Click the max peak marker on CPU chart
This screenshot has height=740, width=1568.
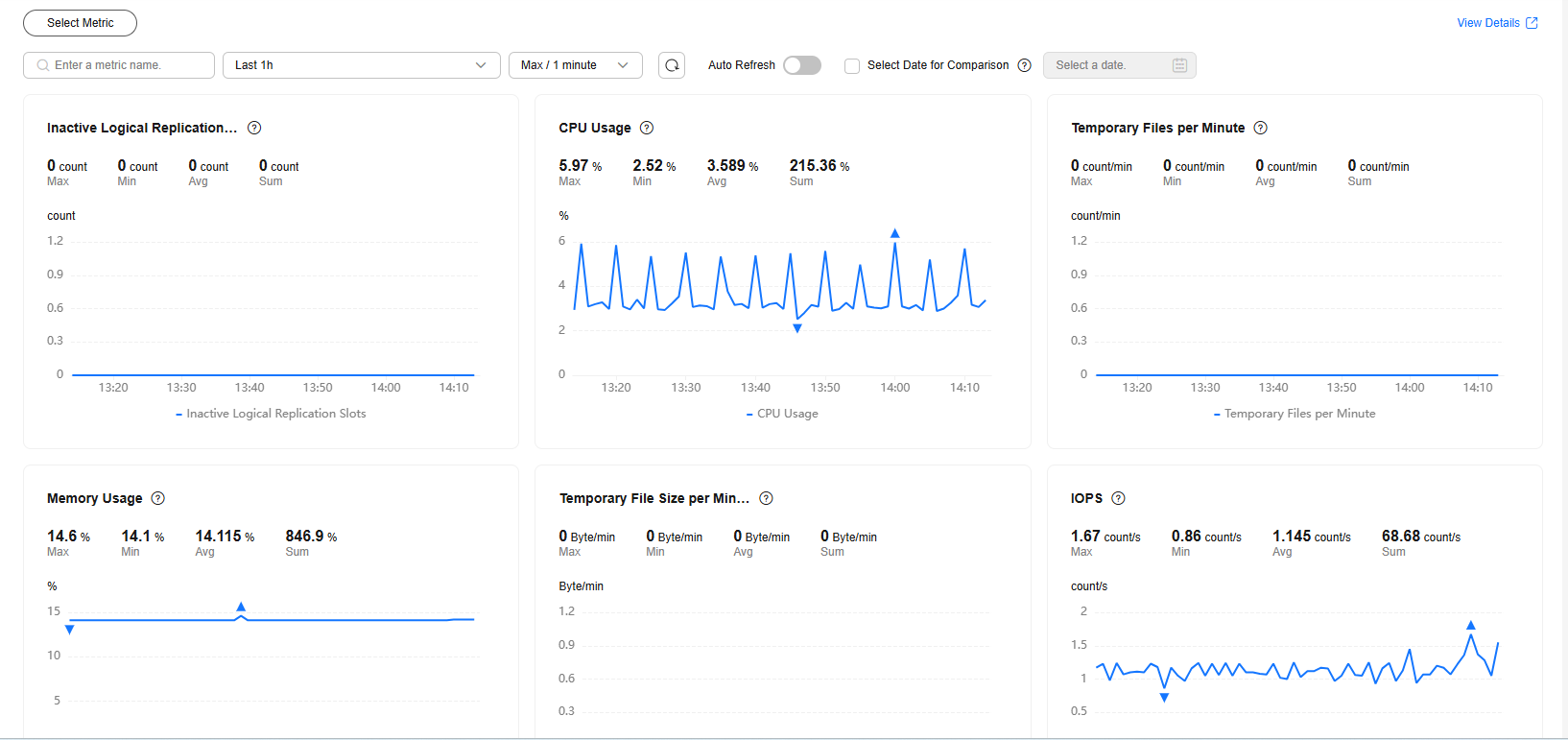[894, 233]
